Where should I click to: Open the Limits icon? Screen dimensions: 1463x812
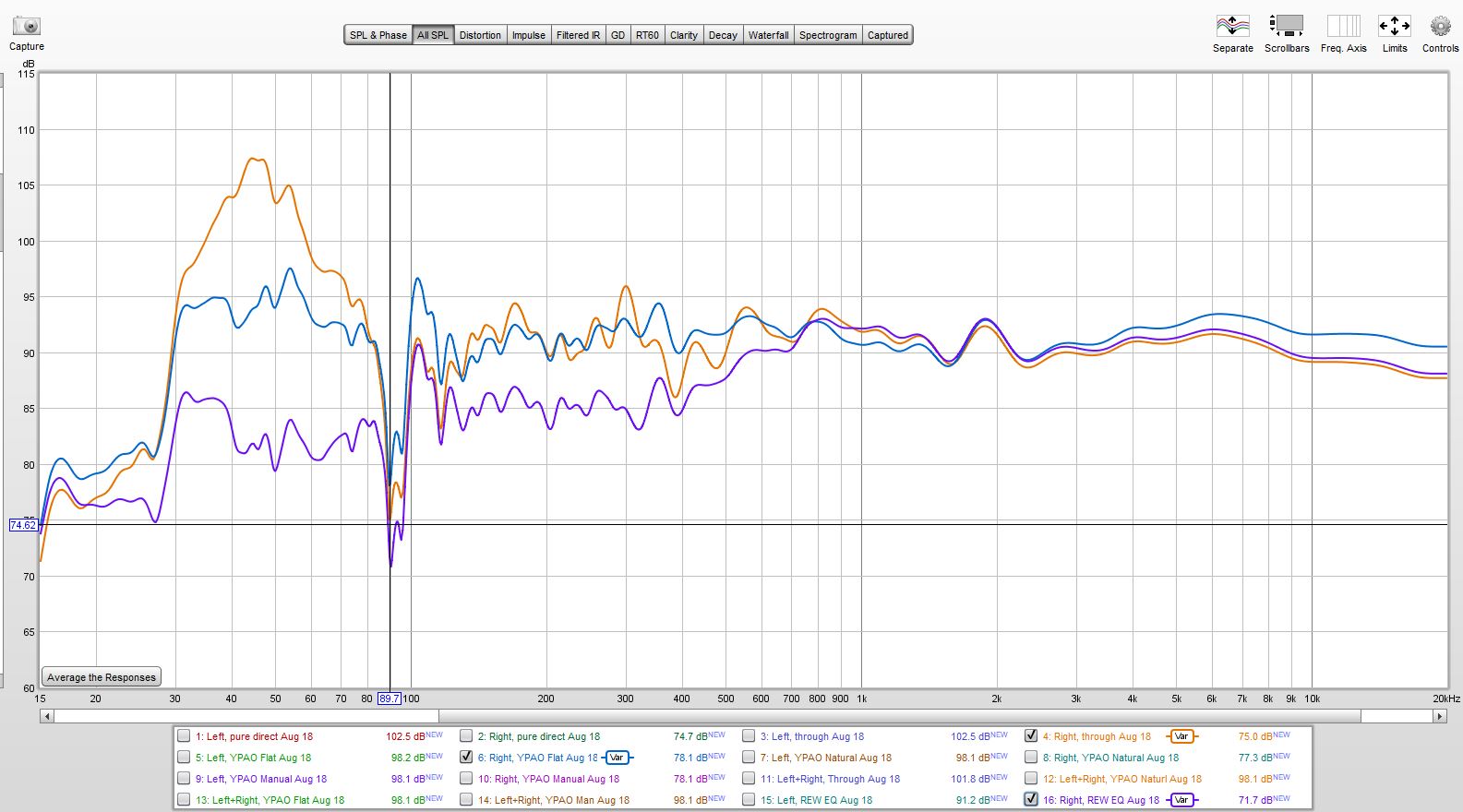(x=1394, y=27)
